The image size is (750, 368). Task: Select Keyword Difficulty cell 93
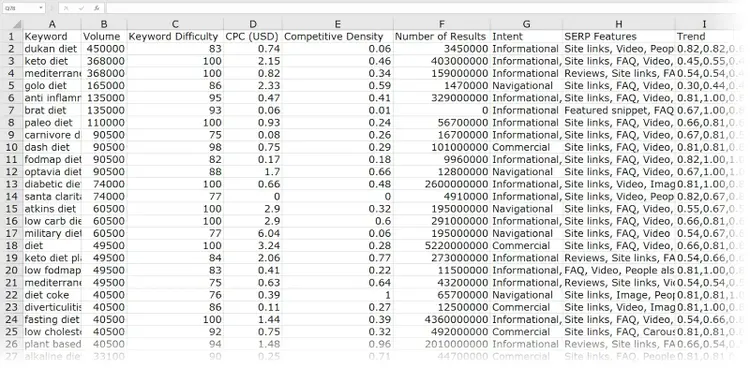click(175, 110)
